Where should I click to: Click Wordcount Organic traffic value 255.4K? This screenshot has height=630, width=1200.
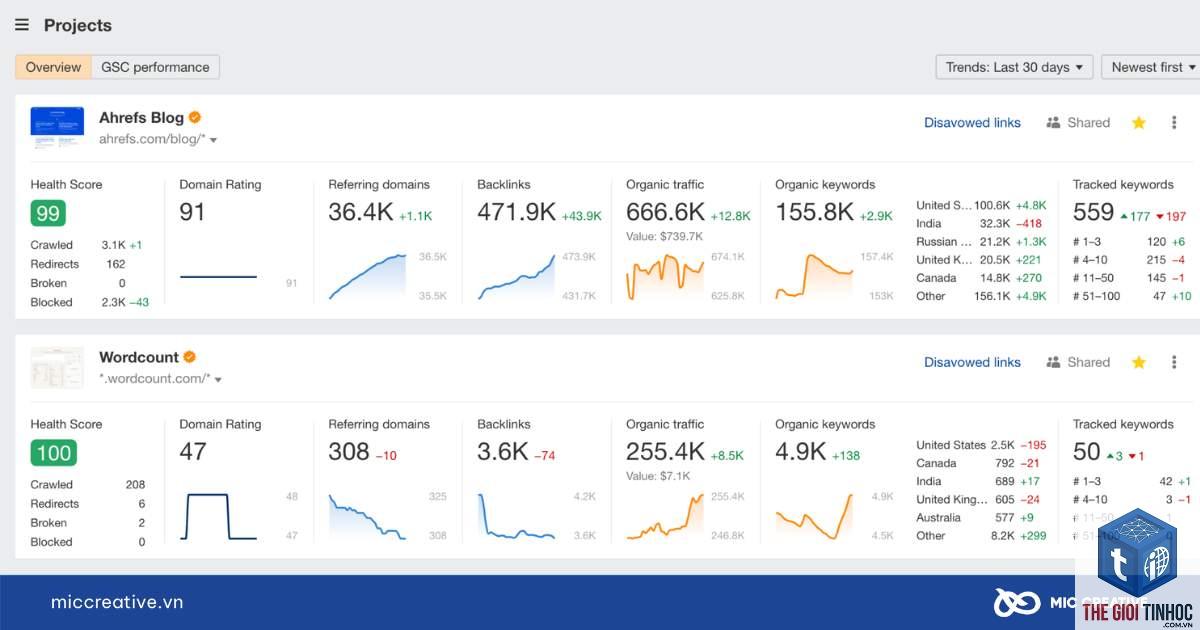(665, 452)
